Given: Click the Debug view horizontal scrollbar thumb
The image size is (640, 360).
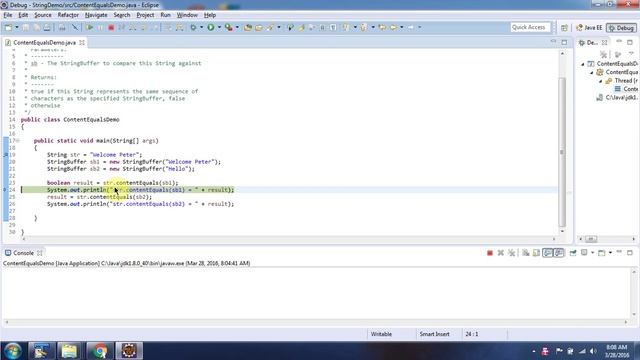Looking at the screenshot, I should click(x=591, y=239).
